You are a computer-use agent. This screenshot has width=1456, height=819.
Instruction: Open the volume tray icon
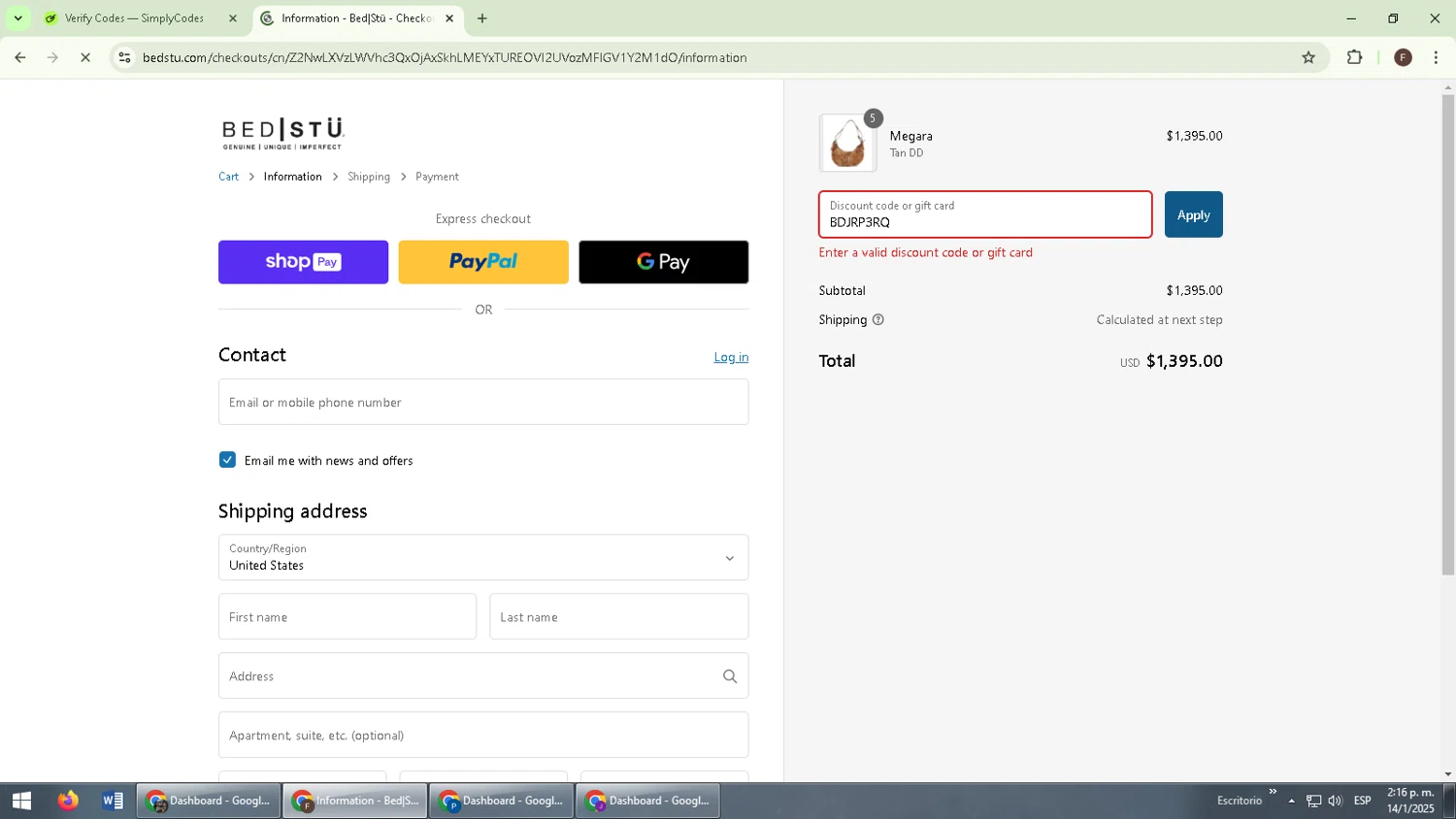click(x=1336, y=801)
